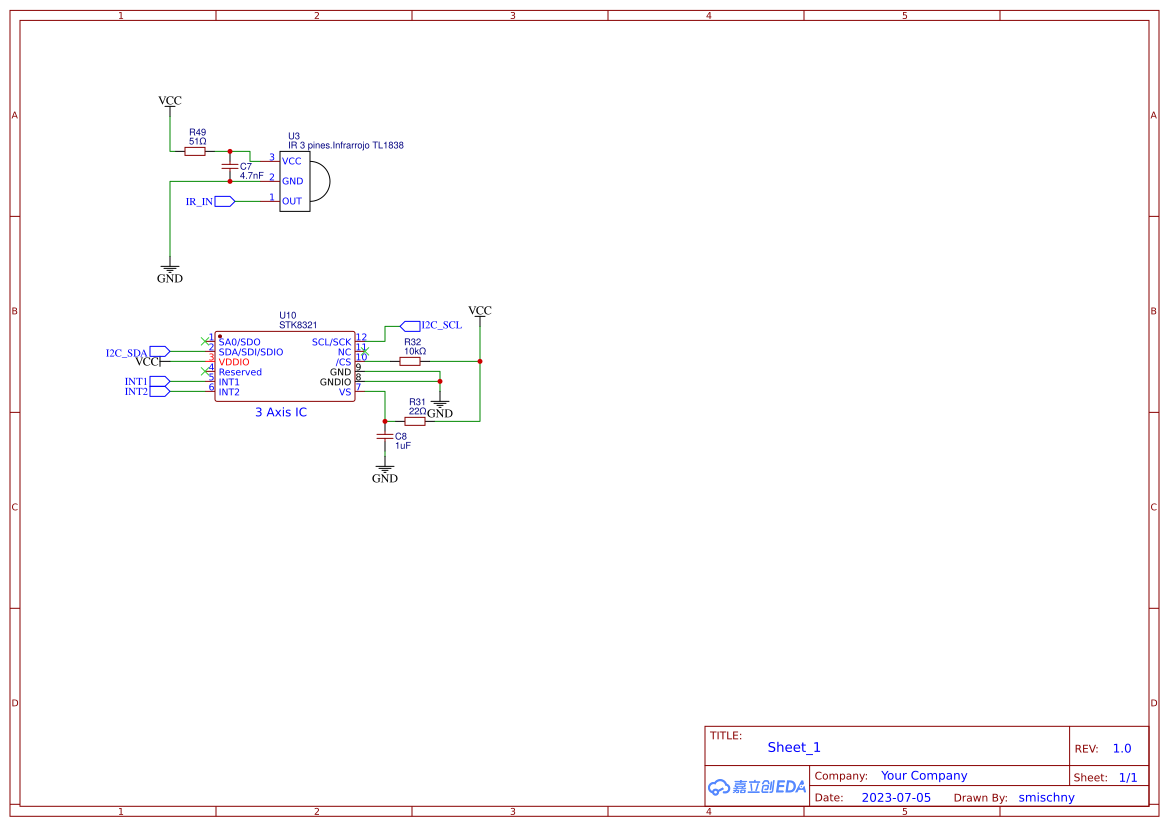Screen dimensions: 1169x827
Task: Select the I2C_SDA net port symbol
Action: tap(158, 352)
